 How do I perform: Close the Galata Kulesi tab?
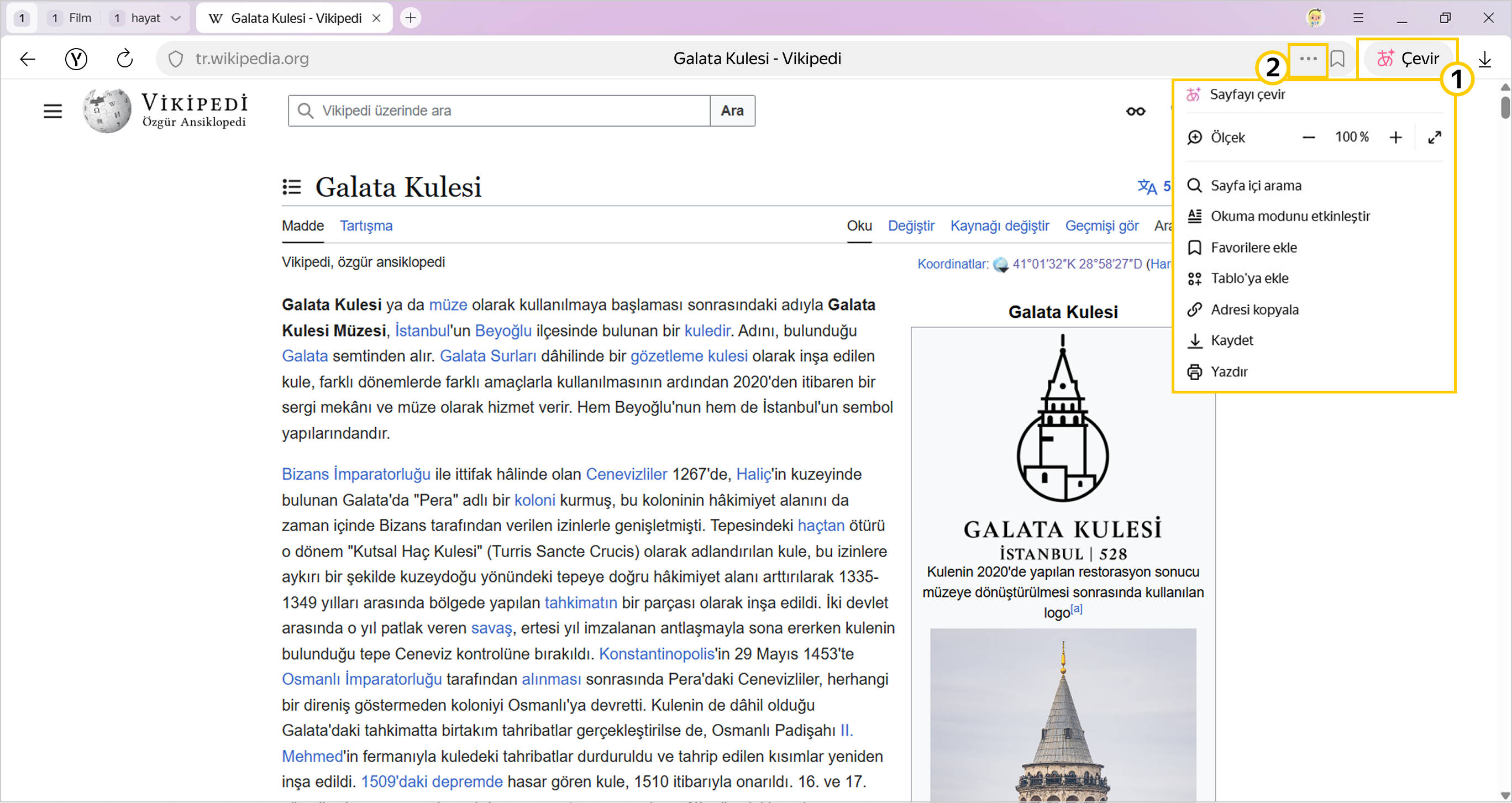click(377, 18)
